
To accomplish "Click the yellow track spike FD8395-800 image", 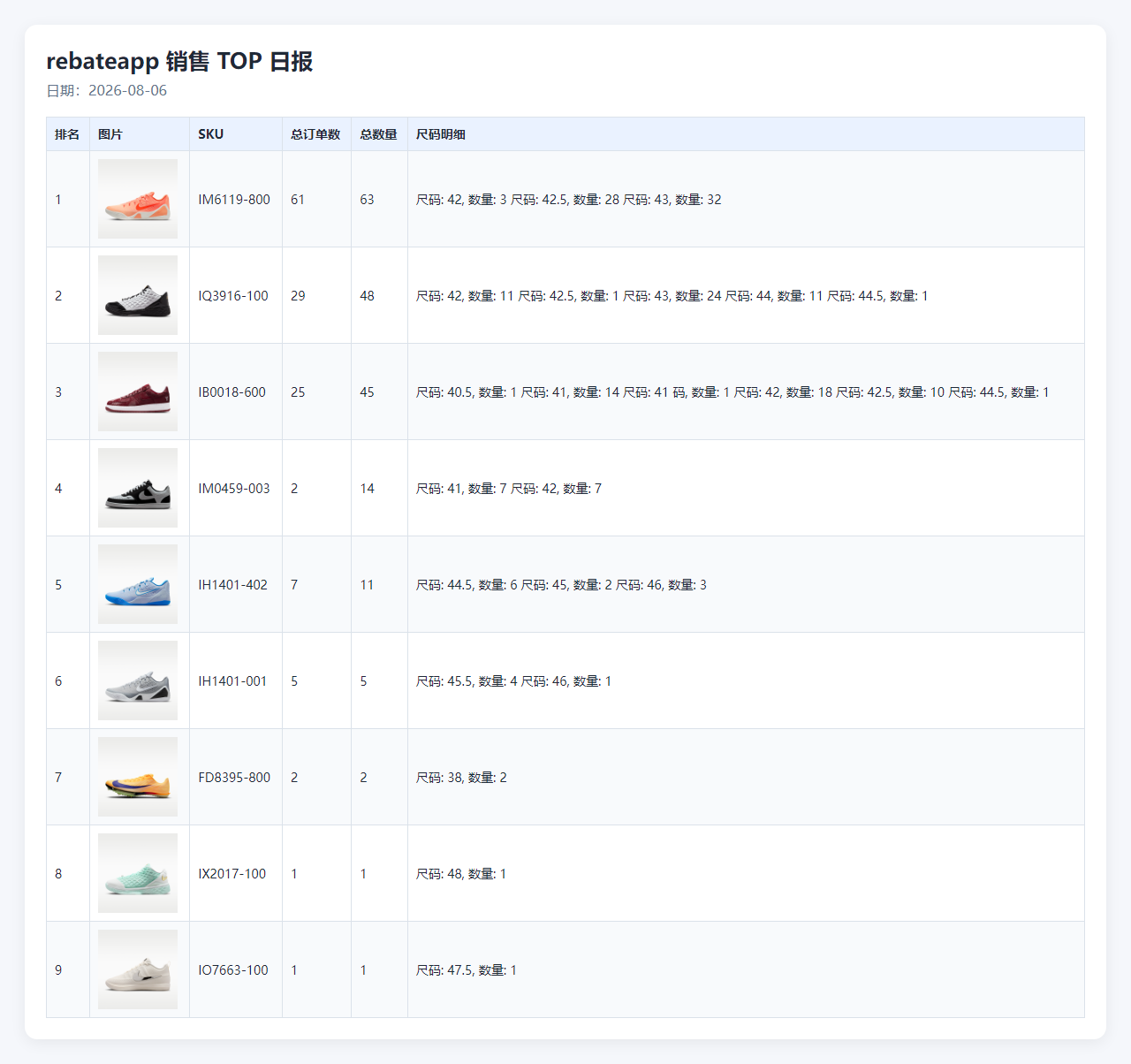I will (x=138, y=777).
